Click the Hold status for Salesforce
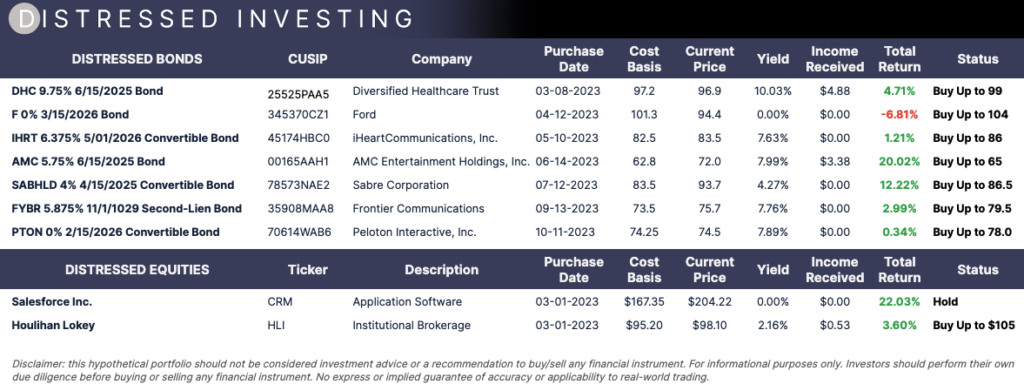 click(x=945, y=302)
